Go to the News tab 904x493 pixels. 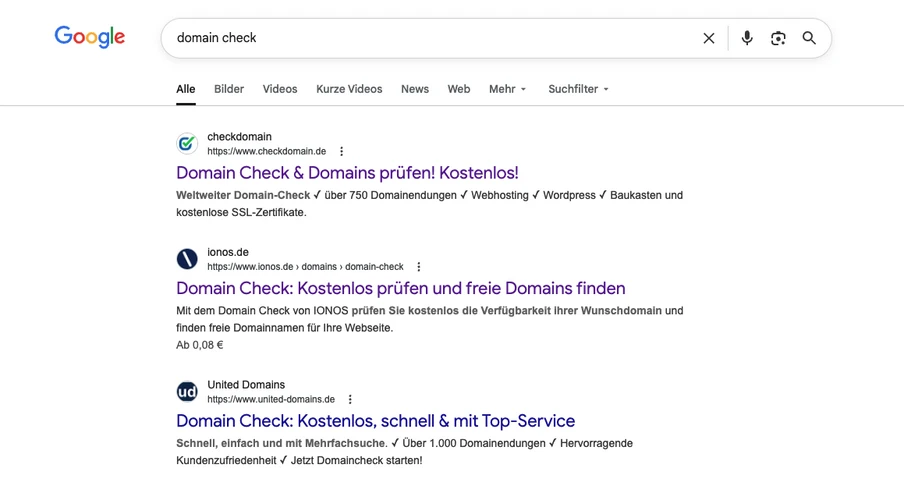pyautogui.click(x=415, y=89)
